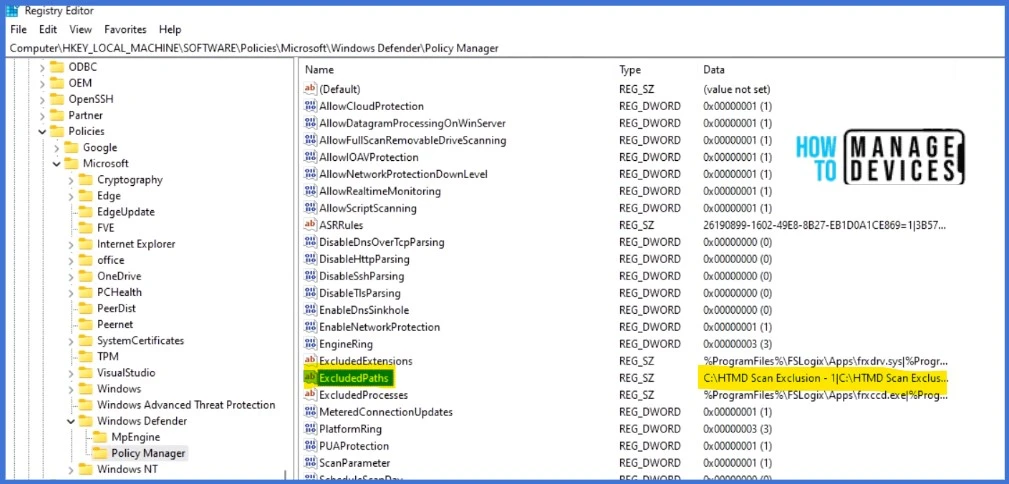Screen dimensions: 1009x484
Task: Click the Google folder icon
Action: pos(71,147)
